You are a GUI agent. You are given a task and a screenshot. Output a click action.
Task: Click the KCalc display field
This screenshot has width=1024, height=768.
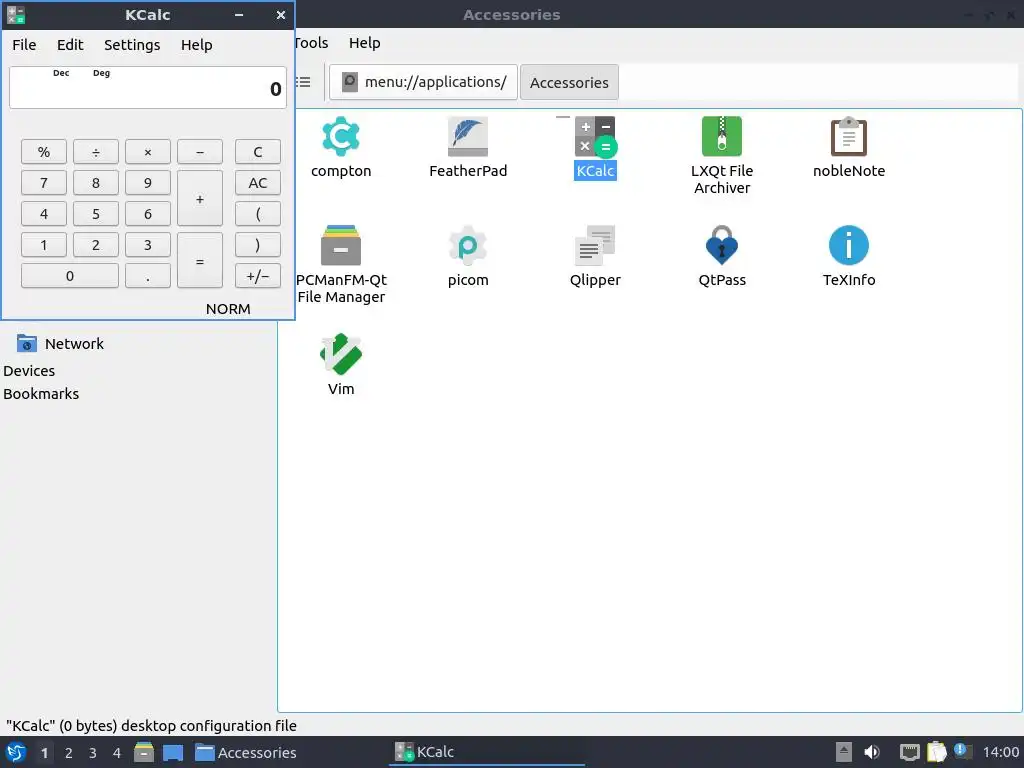(148, 88)
